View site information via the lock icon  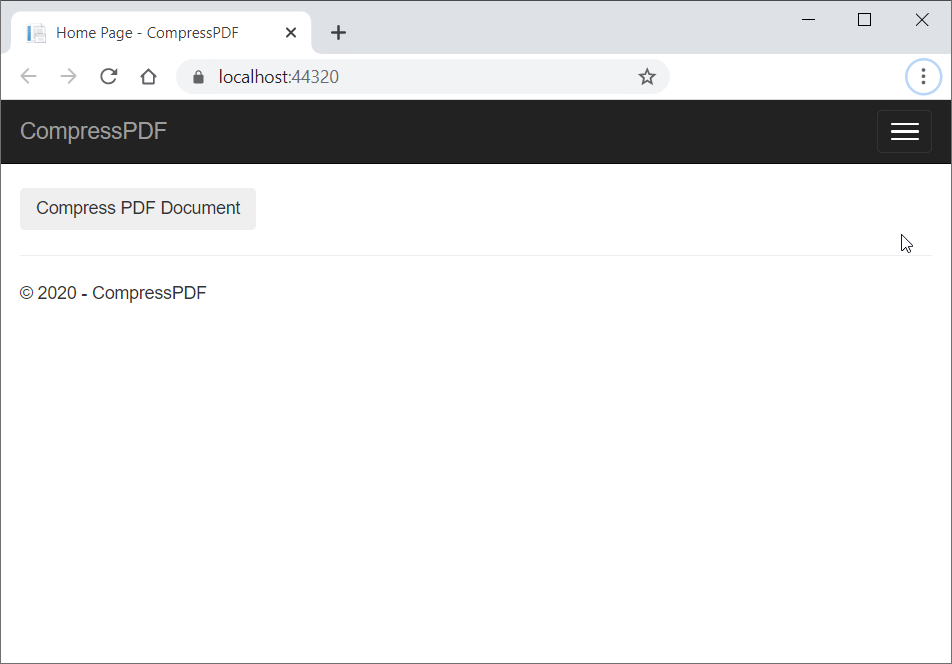(x=198, y=77)
